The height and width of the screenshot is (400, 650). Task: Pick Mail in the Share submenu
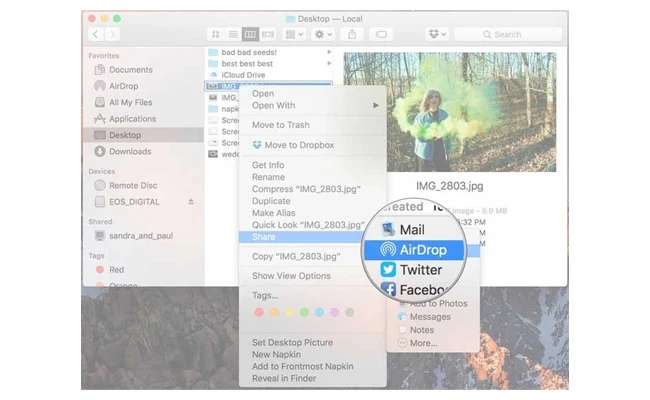[x=411, y=229]
